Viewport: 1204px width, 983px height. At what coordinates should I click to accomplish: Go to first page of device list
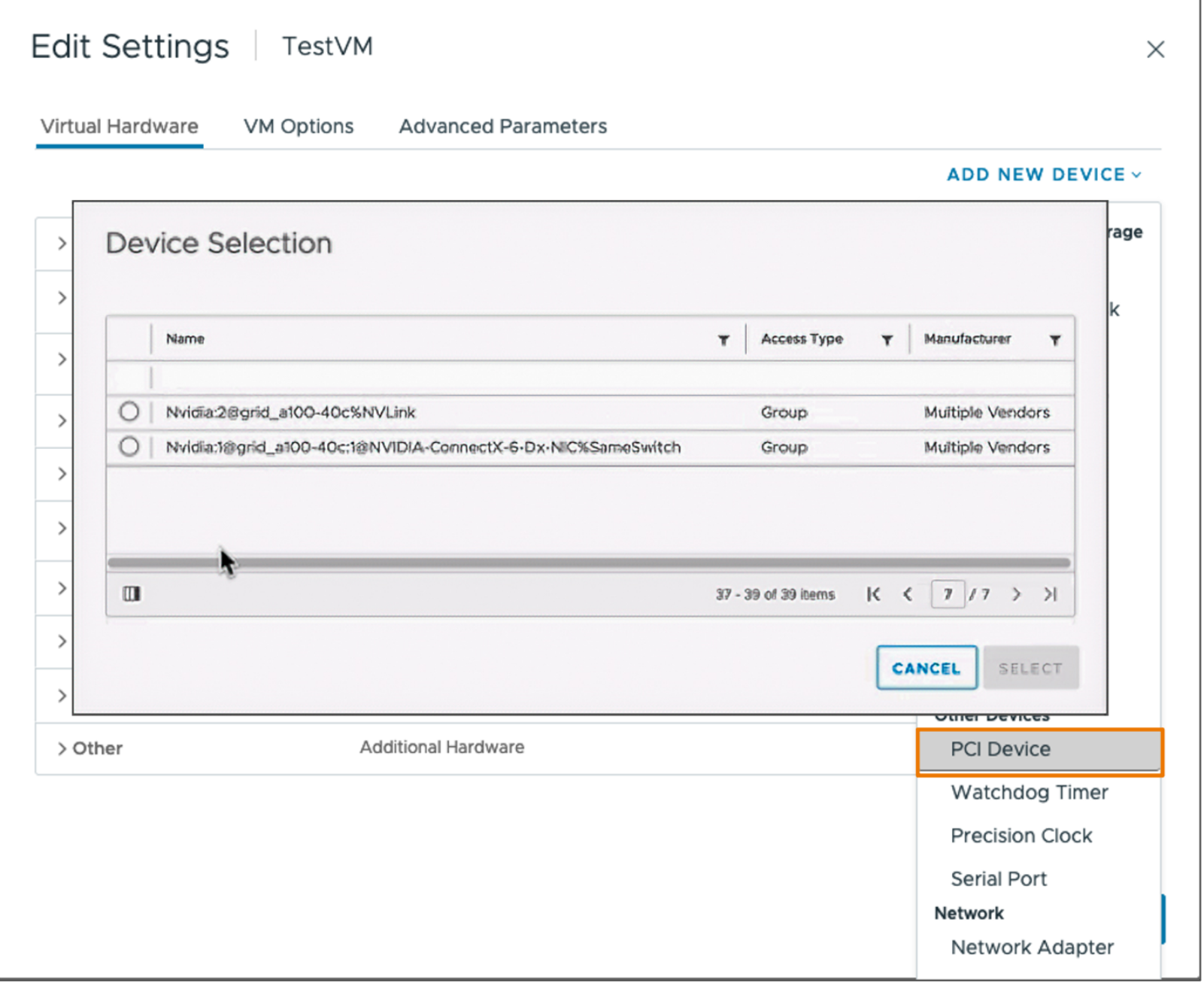873,594
